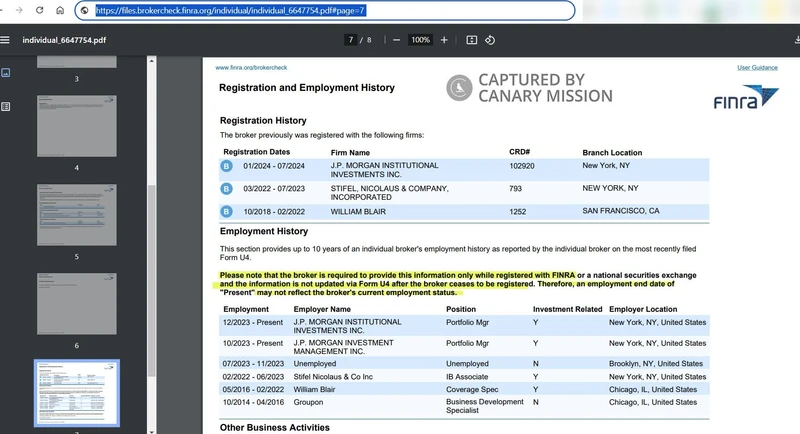
Task: Click employment dates 12/2023 - Present
Action: pyautogui.click(x=253, y=322)
